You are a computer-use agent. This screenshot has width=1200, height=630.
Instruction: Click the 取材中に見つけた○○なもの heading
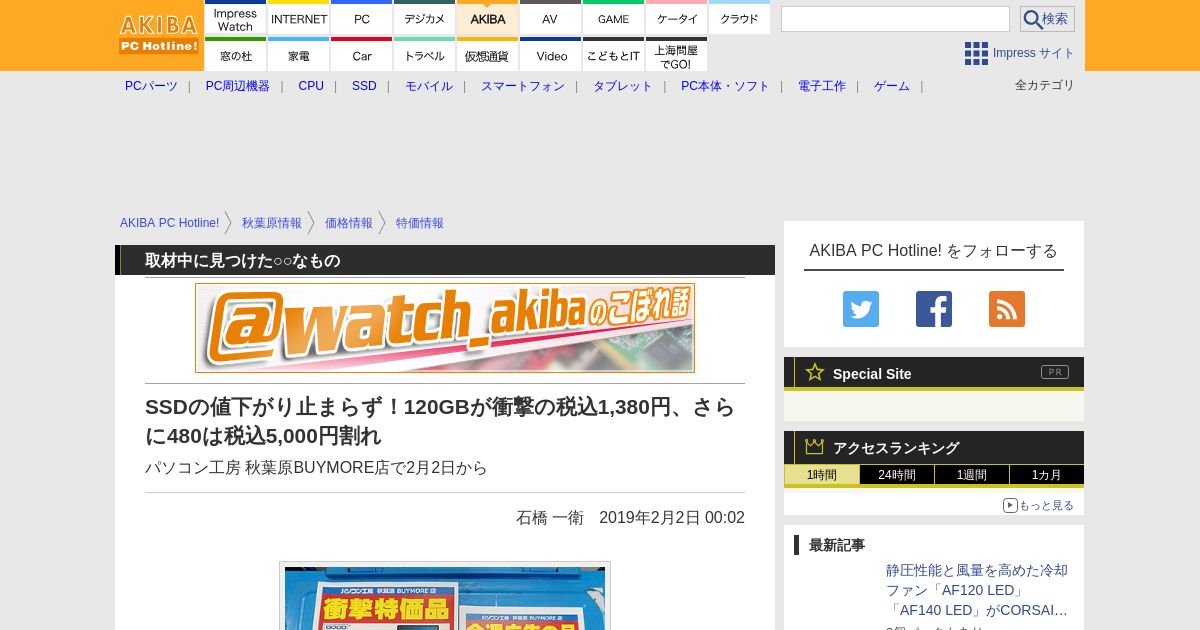coord(243,260)
